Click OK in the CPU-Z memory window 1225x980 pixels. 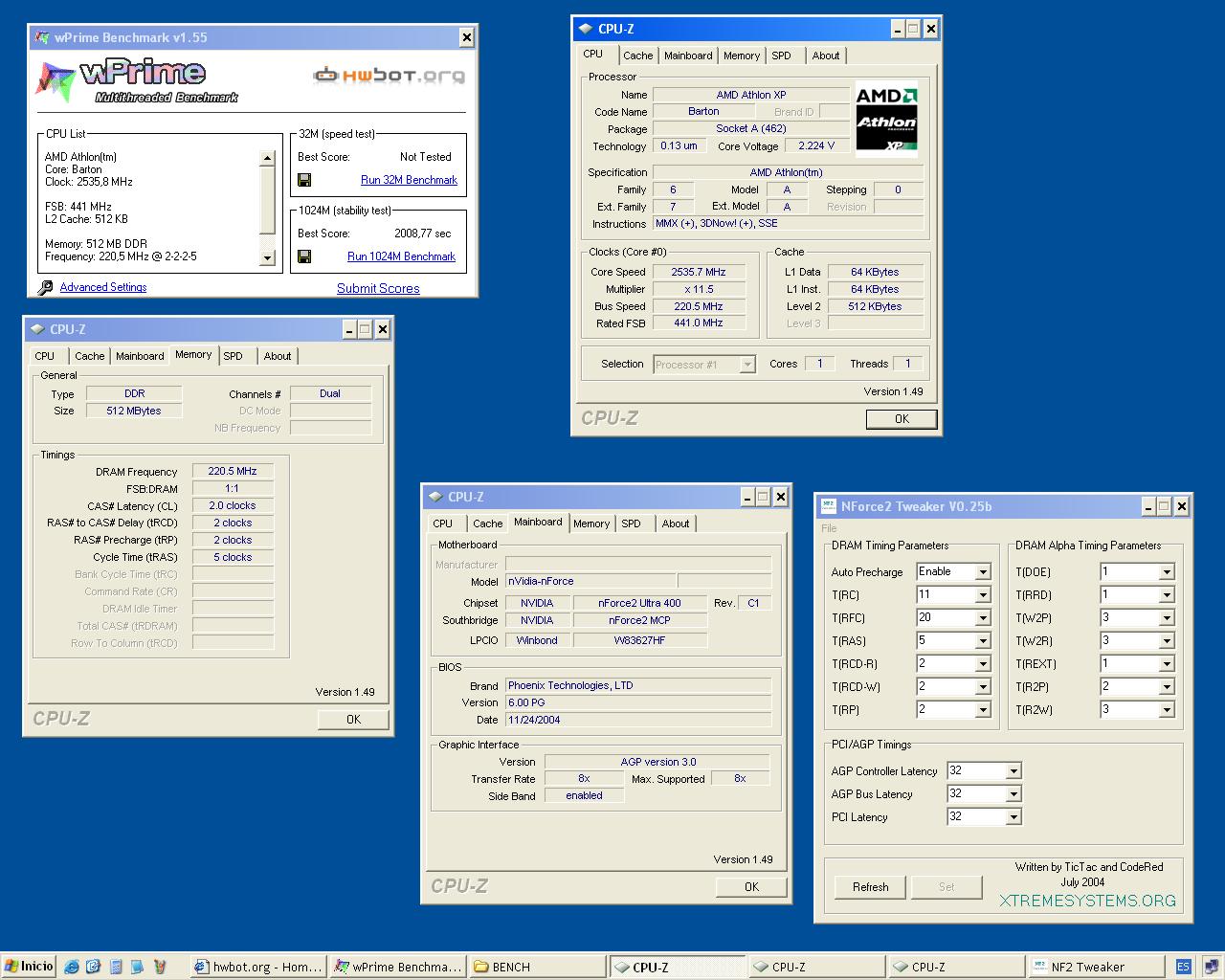point(353,720)
